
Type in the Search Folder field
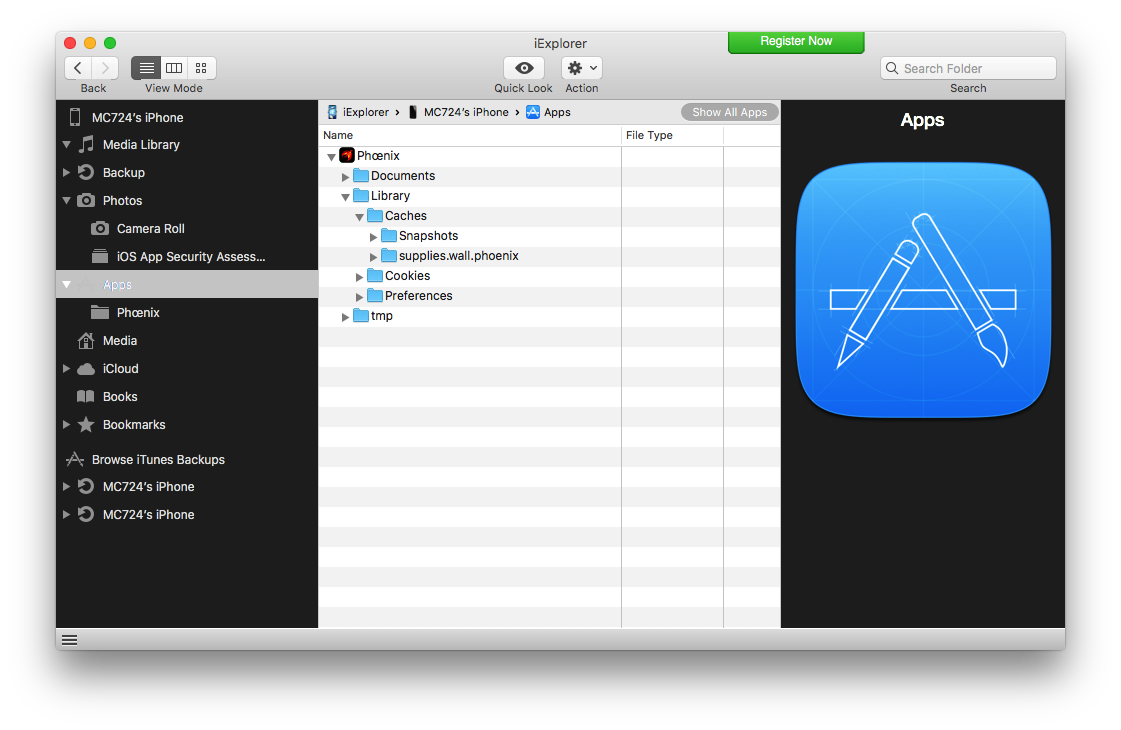975,68
